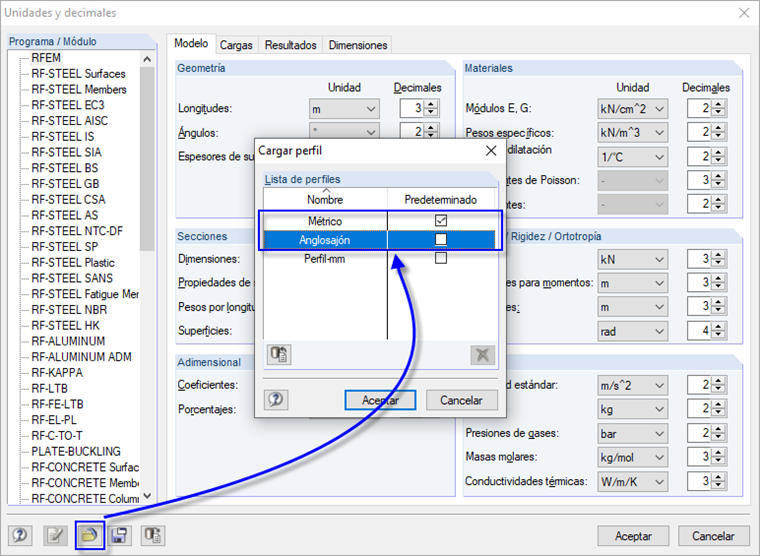The image size is (760, 556).
Task: Open the kg unit dropdown
Action: (633, 410)
